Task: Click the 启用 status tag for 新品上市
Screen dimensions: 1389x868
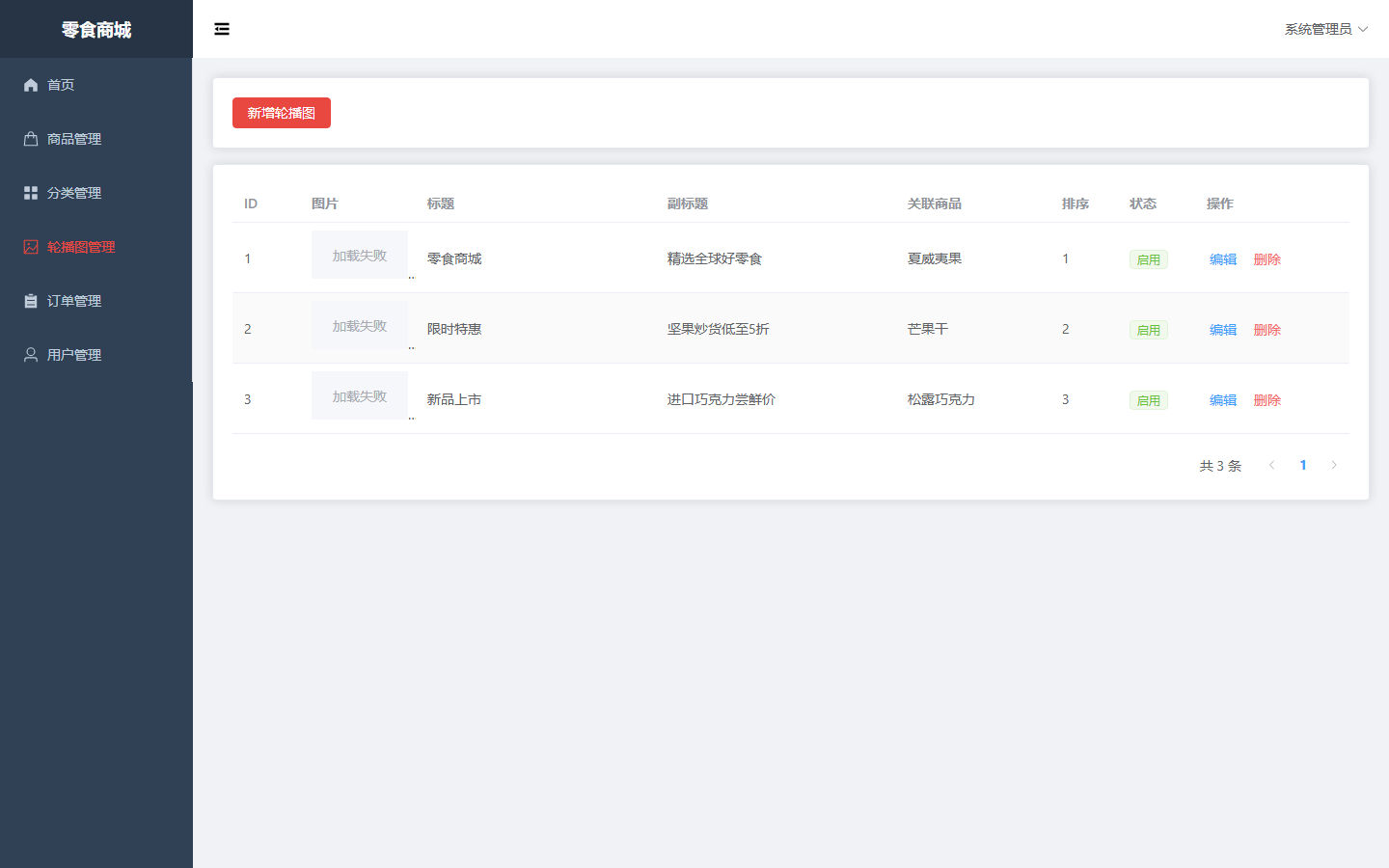Action: [1149, 400]
